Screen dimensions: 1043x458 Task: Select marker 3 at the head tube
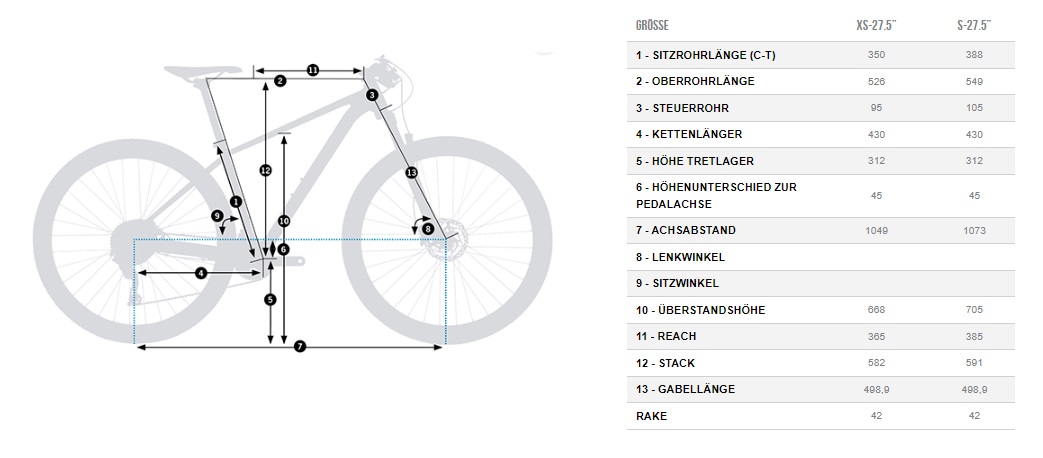tap(371, 95)
